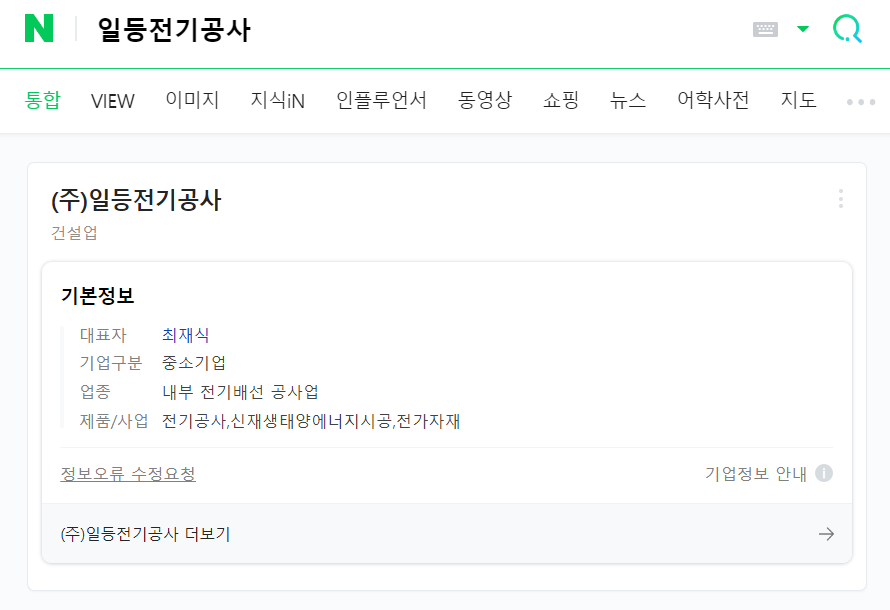The height and width of the screenshot is (610, 890).
Task: Open the 뉴스 tab
Action: (628, 100)
